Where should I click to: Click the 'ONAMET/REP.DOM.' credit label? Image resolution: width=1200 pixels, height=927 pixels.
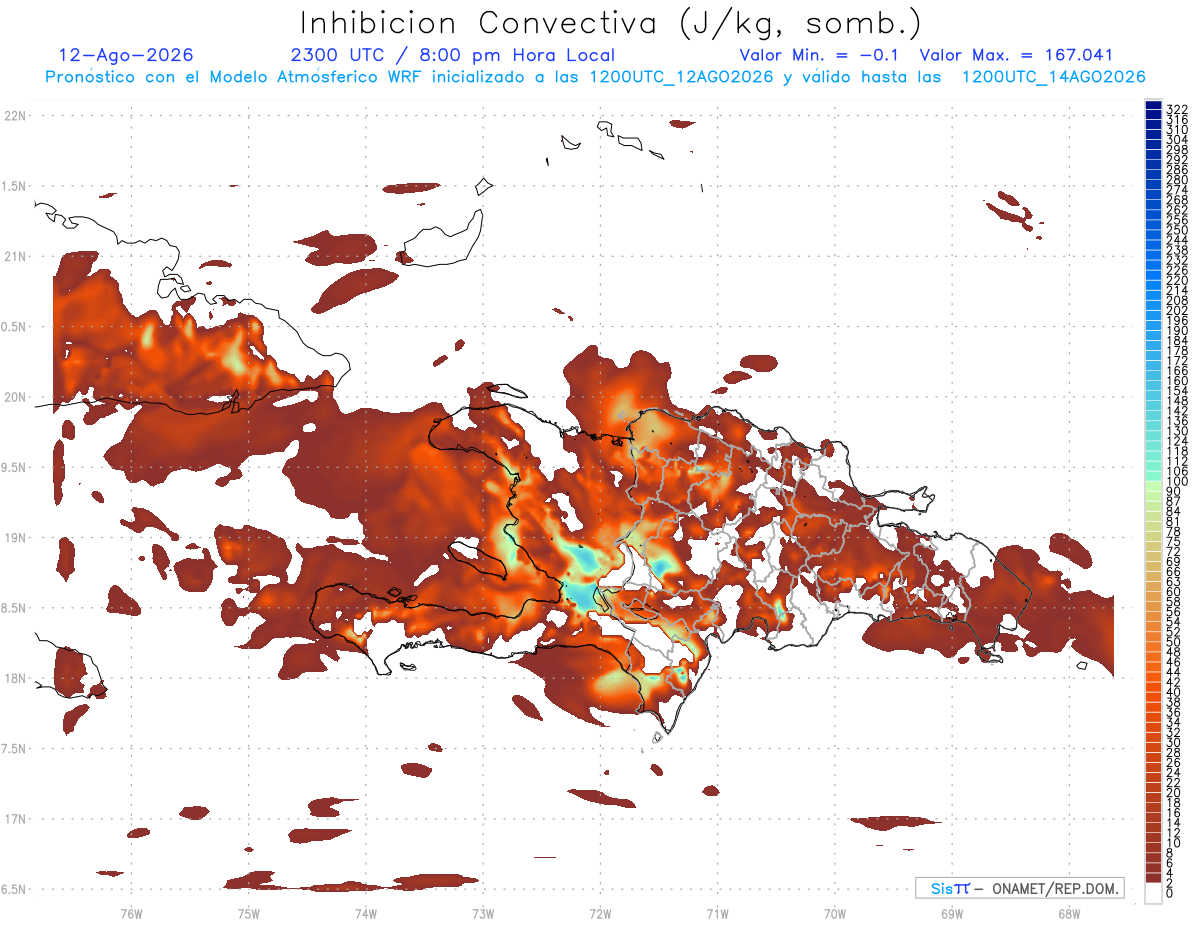1056,888
